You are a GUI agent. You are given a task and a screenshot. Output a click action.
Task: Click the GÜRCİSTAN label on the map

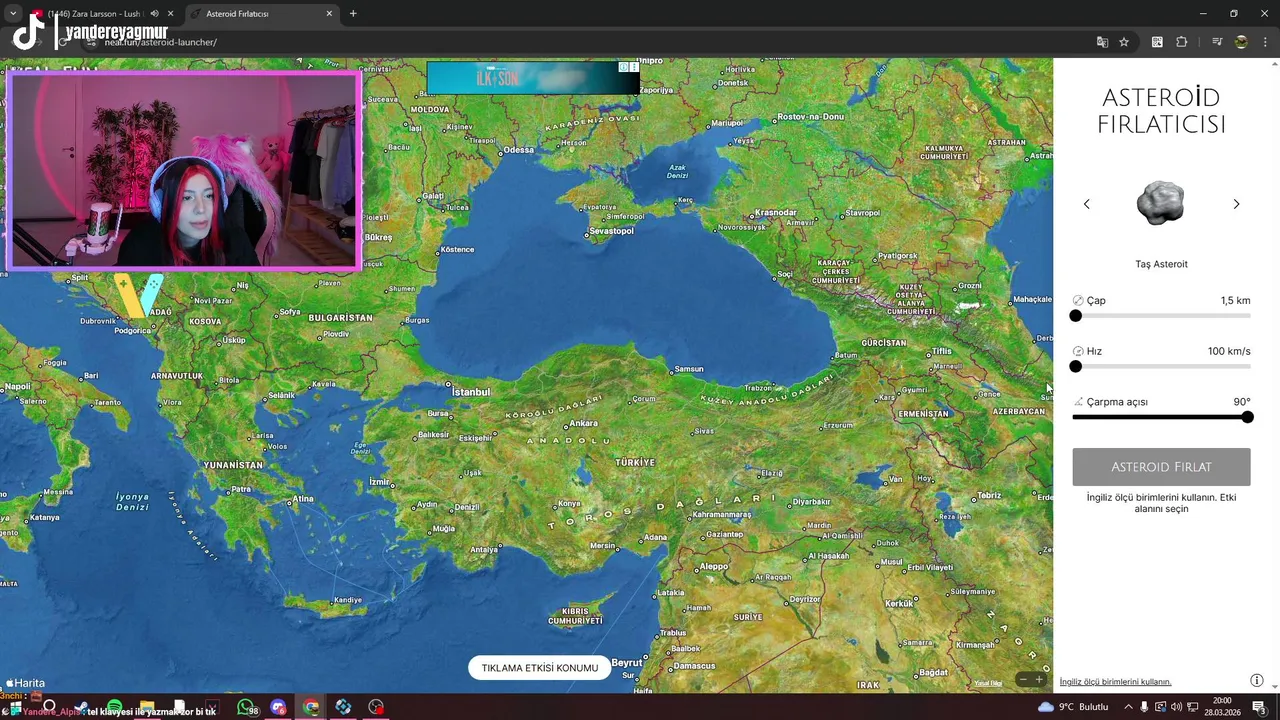tap(884, 343)
